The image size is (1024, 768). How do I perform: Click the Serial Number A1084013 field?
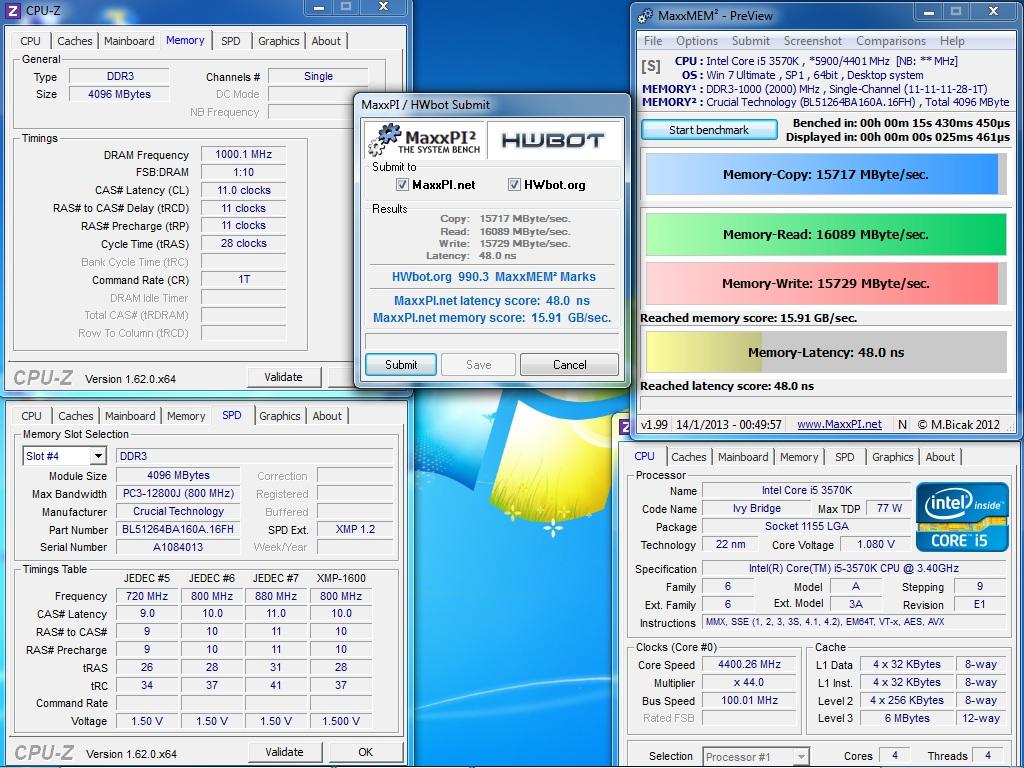click(x=178, y=547)
